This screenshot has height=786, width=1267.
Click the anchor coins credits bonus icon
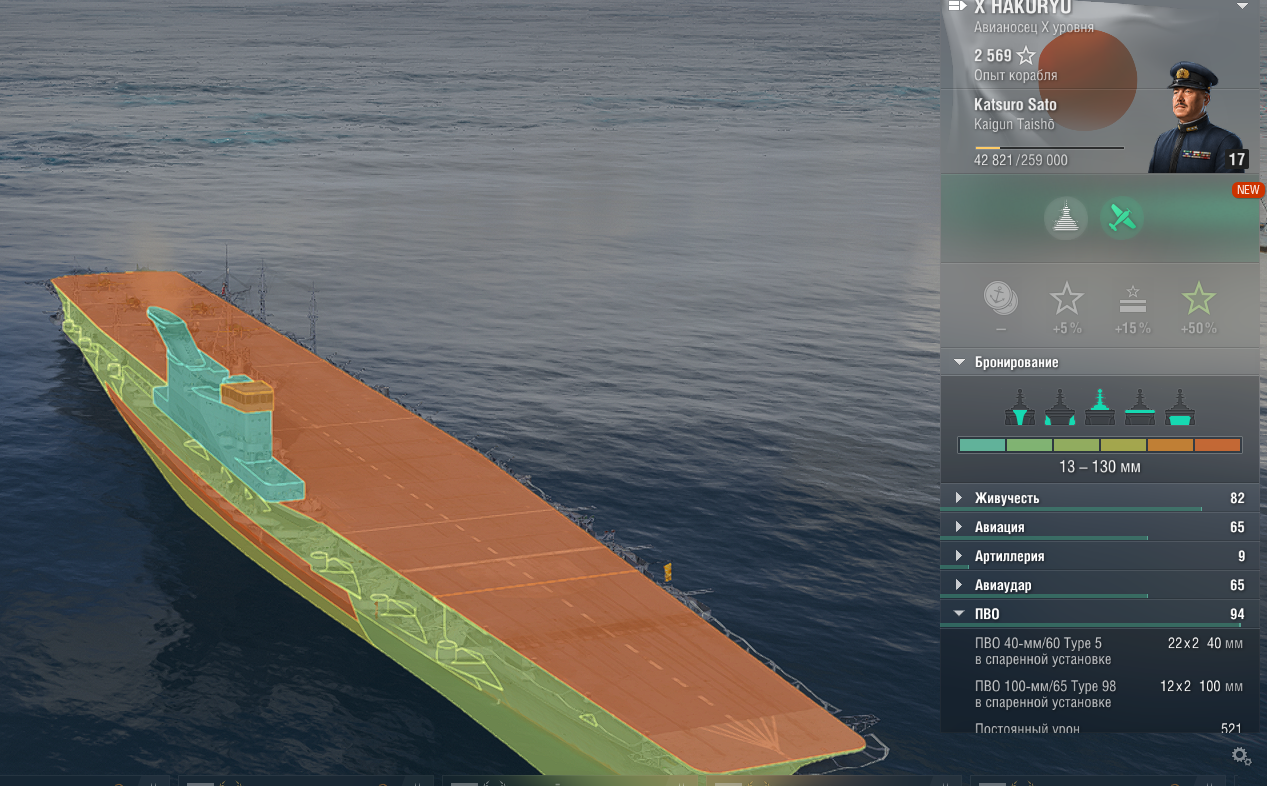pos(1001,297)
